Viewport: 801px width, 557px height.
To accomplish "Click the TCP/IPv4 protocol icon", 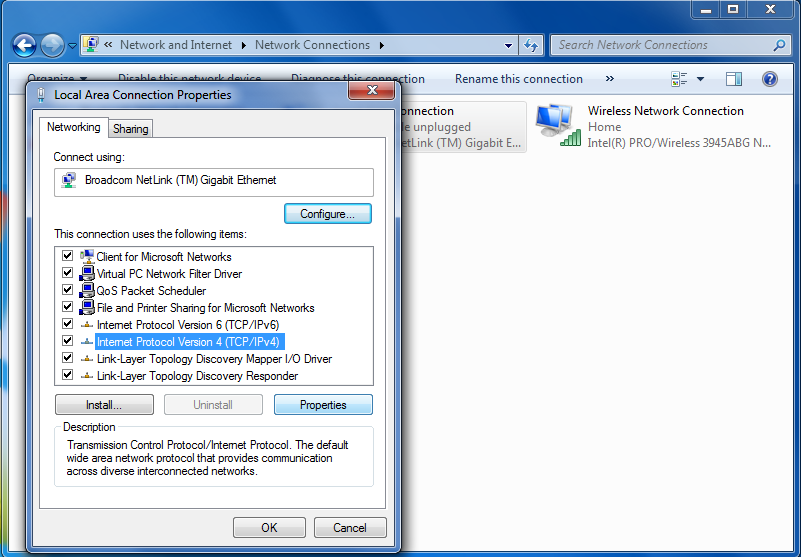I will coord(87,341).
